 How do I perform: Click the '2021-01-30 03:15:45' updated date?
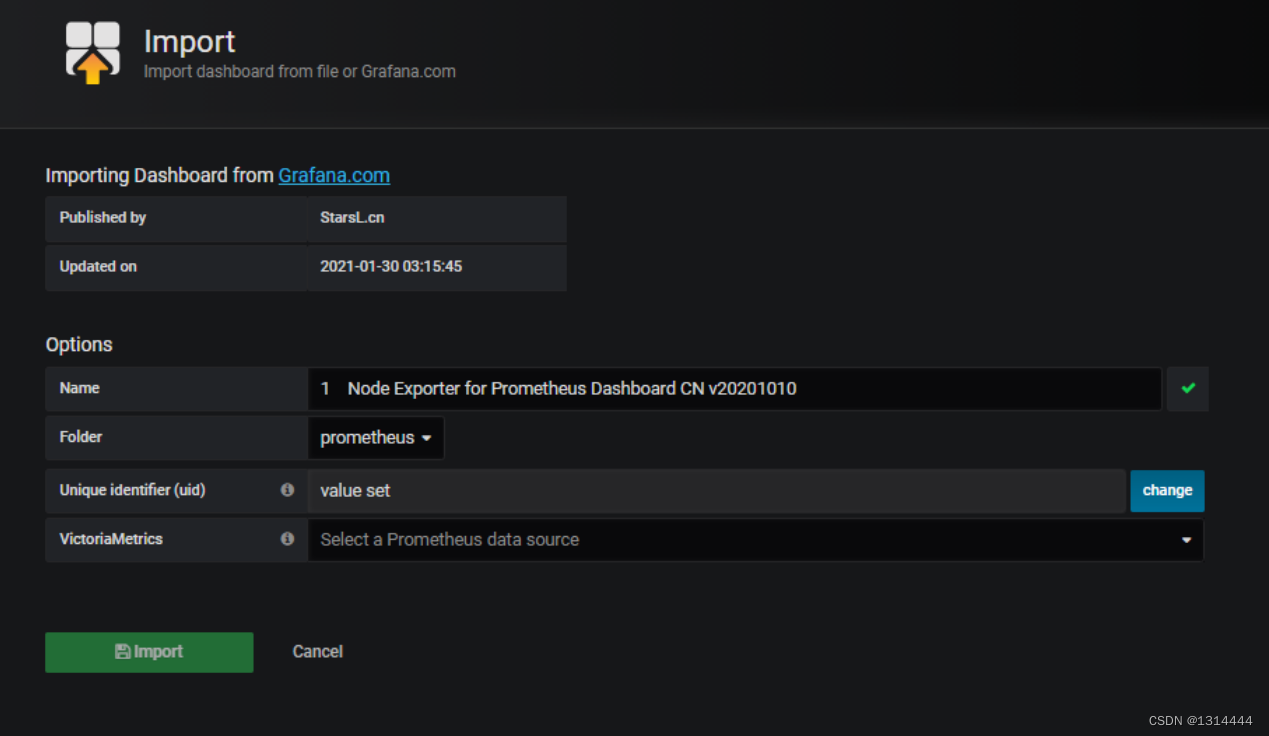tap(391, 267)
